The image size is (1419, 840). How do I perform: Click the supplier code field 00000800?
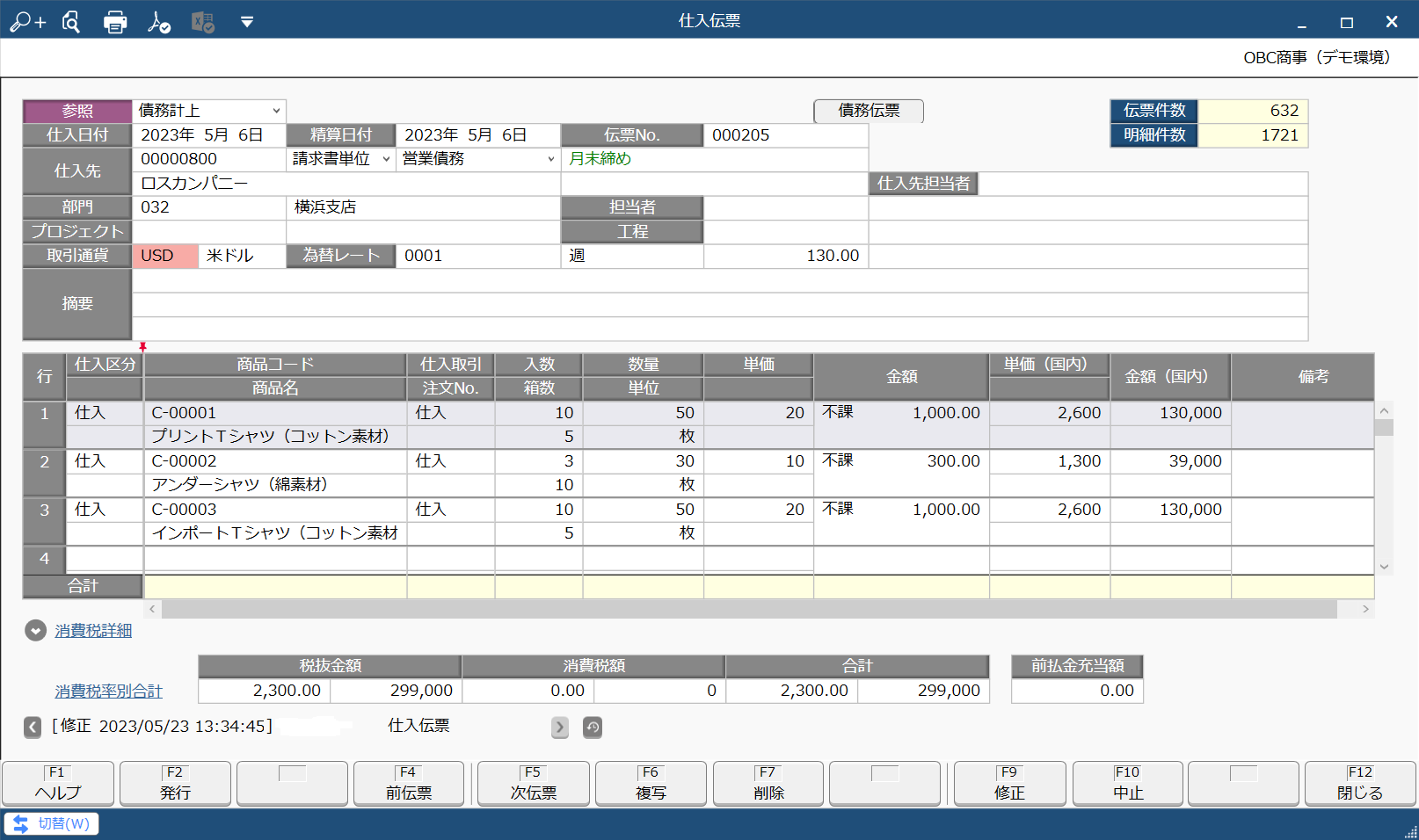[x=209, y=159]
